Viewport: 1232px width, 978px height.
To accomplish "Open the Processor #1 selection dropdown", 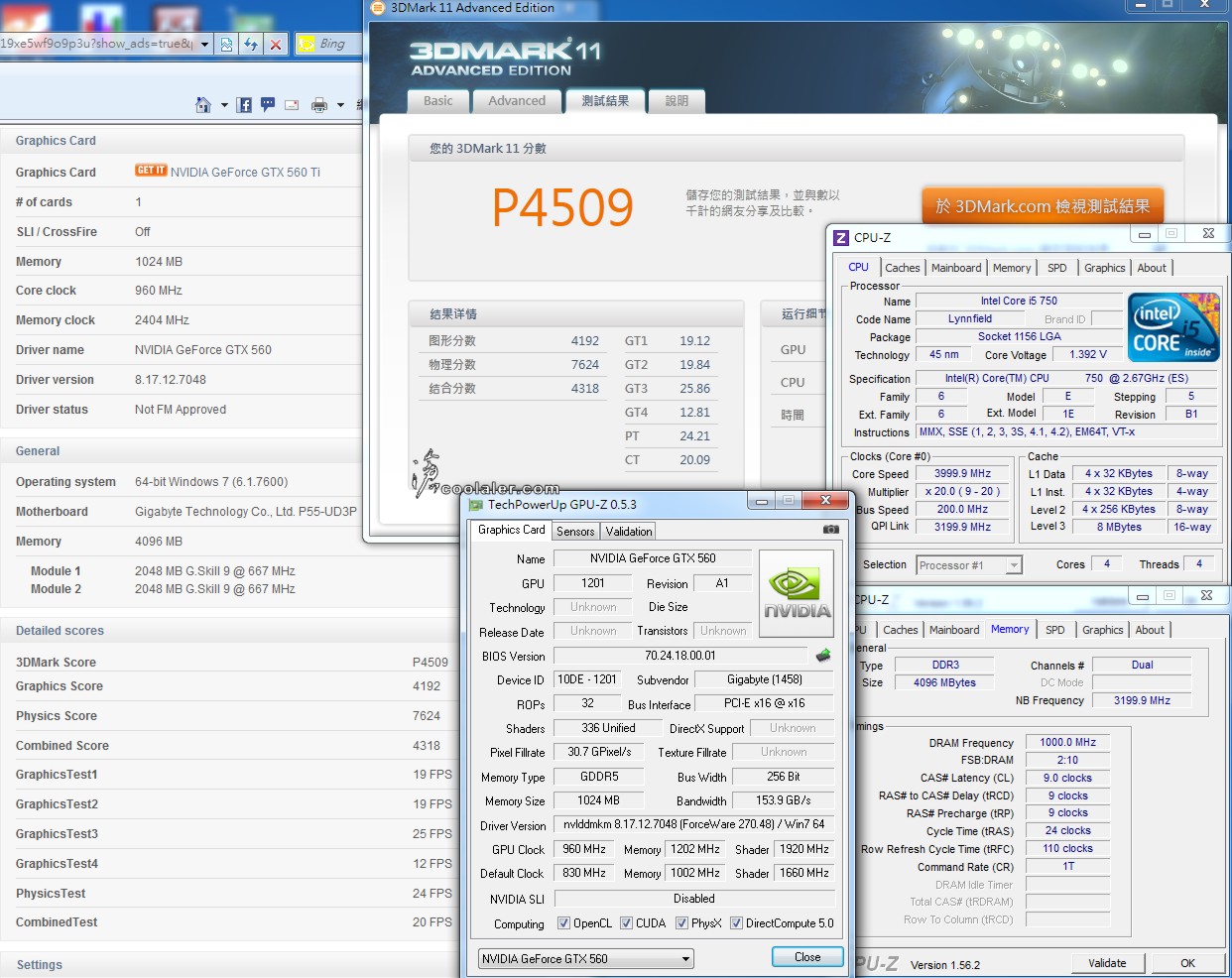I will (969, 565).
